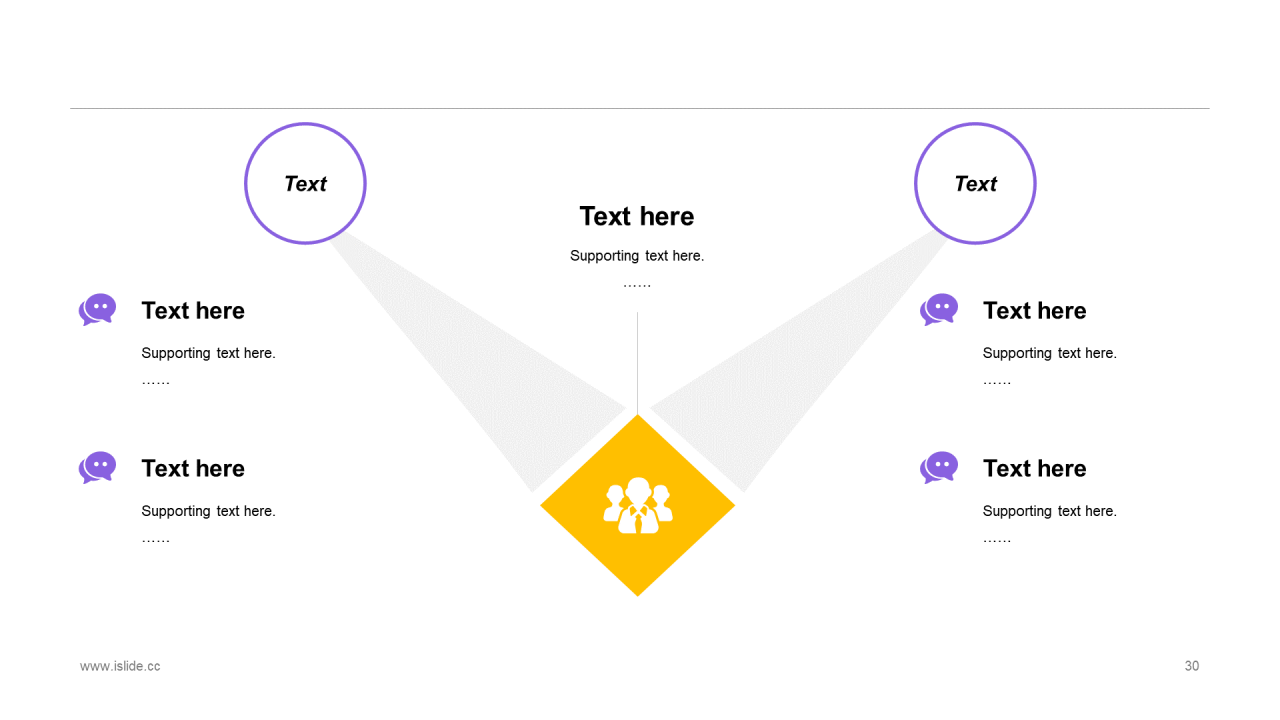Select the center 'Text here' heading
Image resolution: width=1280 pixels, height=720 pixels.
(x=637, y=216)
